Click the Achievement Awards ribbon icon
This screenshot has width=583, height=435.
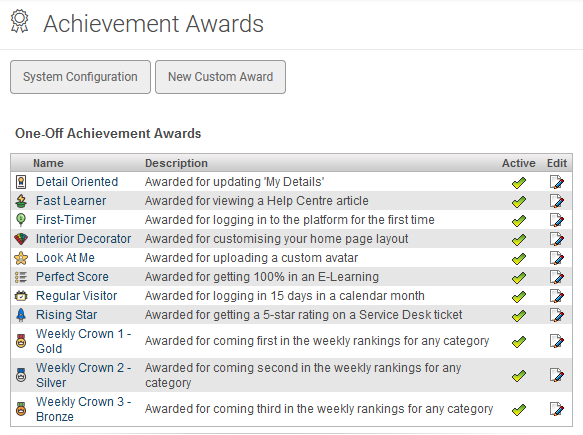19,22
